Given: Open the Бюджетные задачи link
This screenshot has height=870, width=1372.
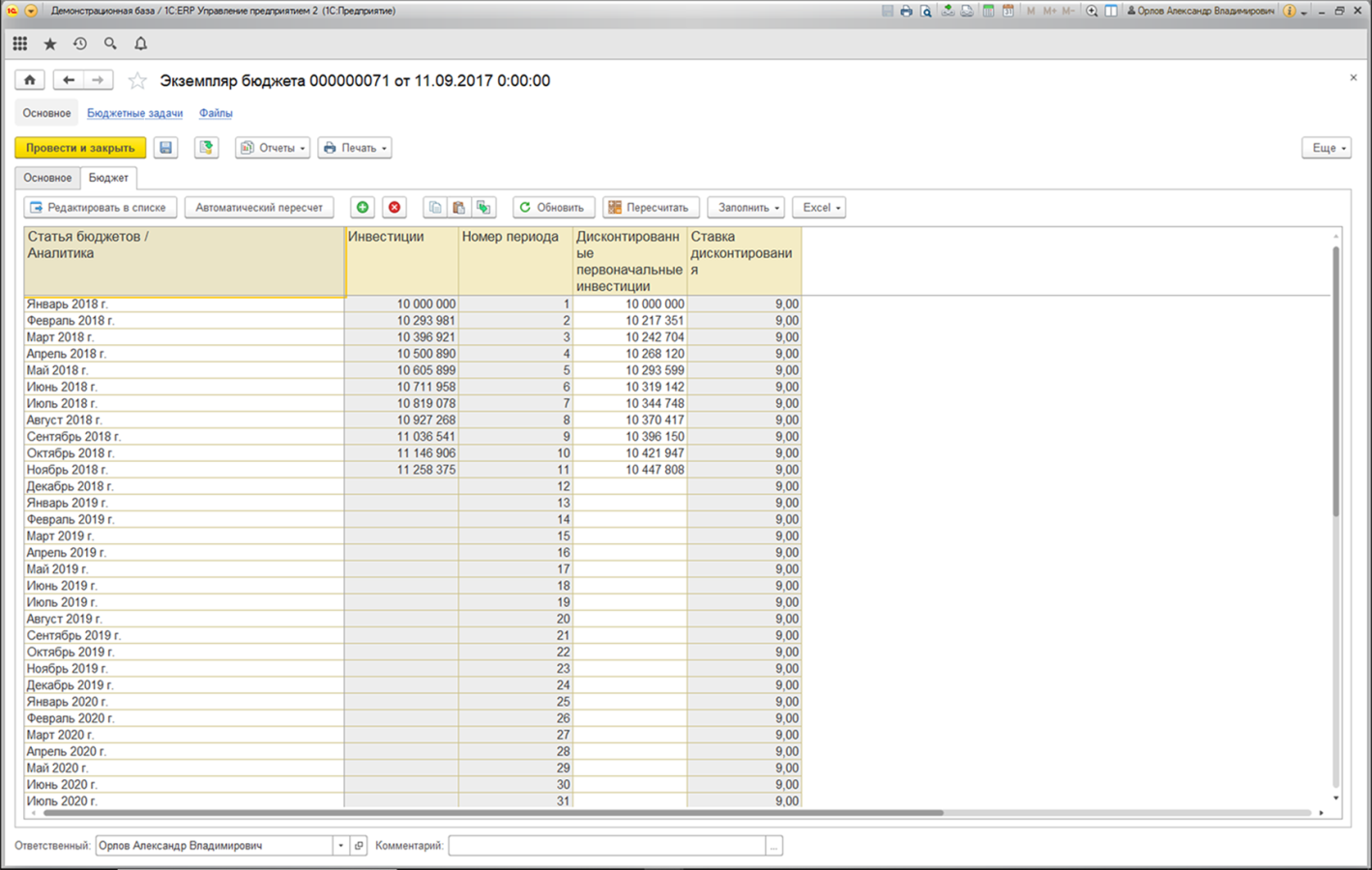Looking at the screenshot, I should 134,113.
